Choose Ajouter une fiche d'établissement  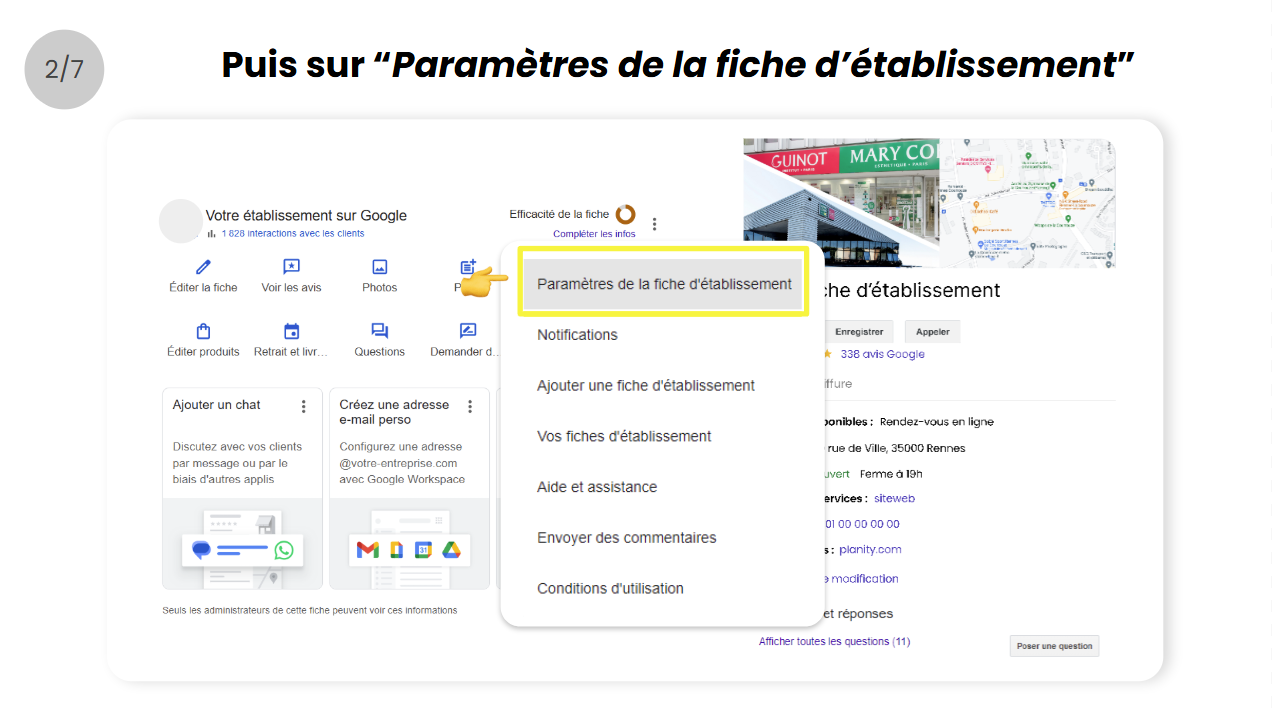point(646,386)
